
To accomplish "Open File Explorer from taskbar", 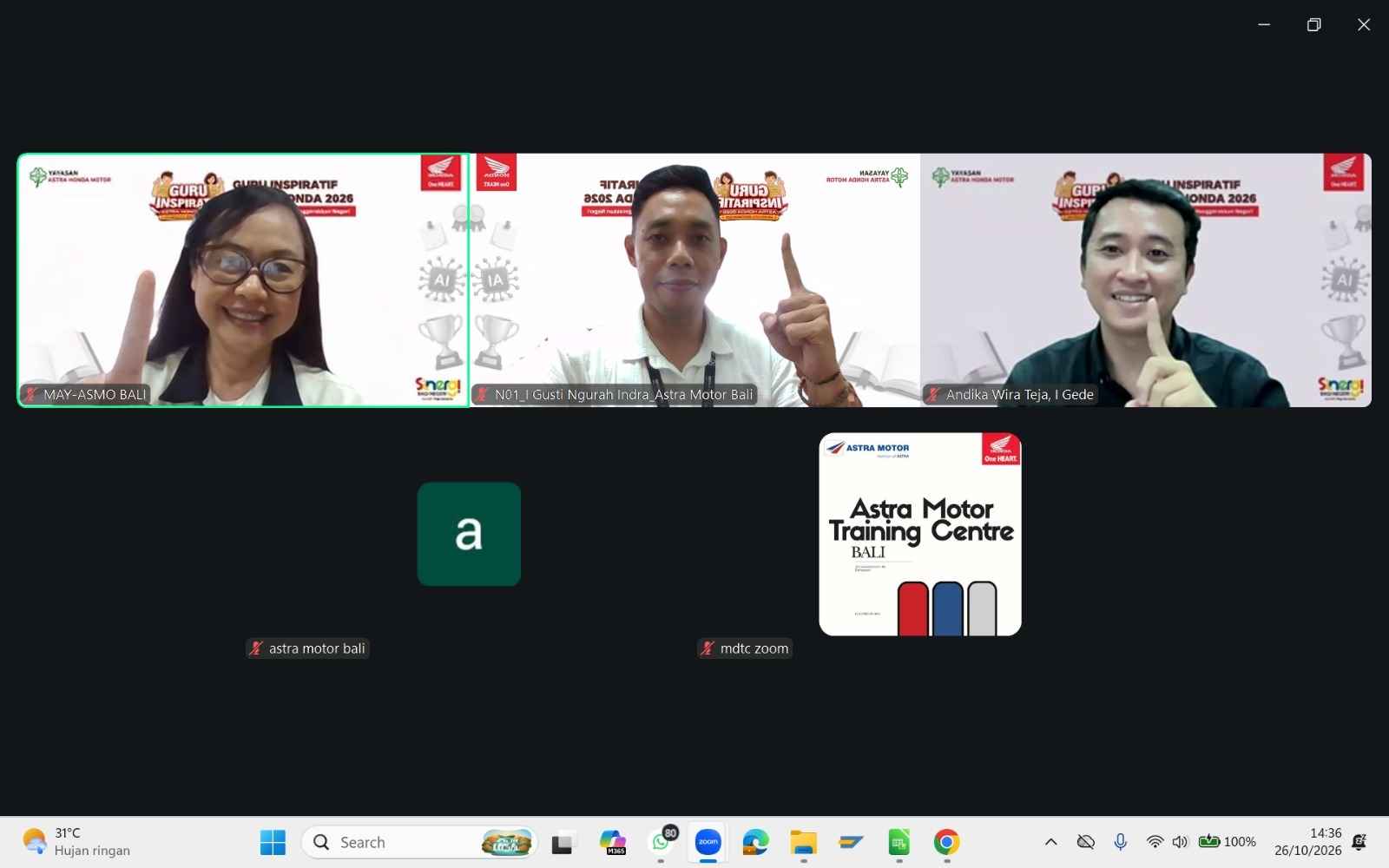I will (803, 842).
